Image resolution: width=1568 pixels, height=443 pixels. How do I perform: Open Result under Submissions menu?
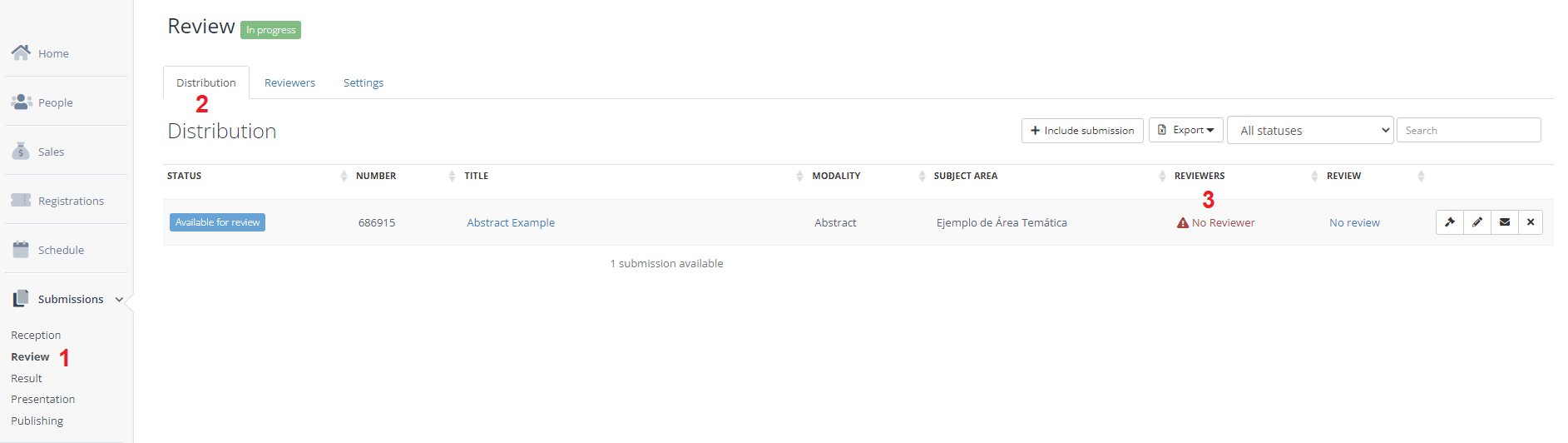click(x=27, y=378)
